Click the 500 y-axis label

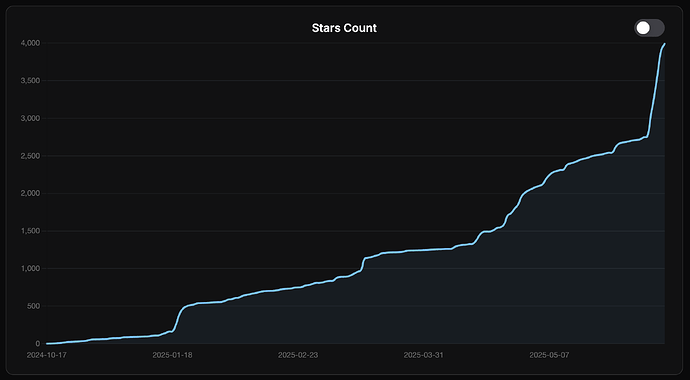coord(34,306)
